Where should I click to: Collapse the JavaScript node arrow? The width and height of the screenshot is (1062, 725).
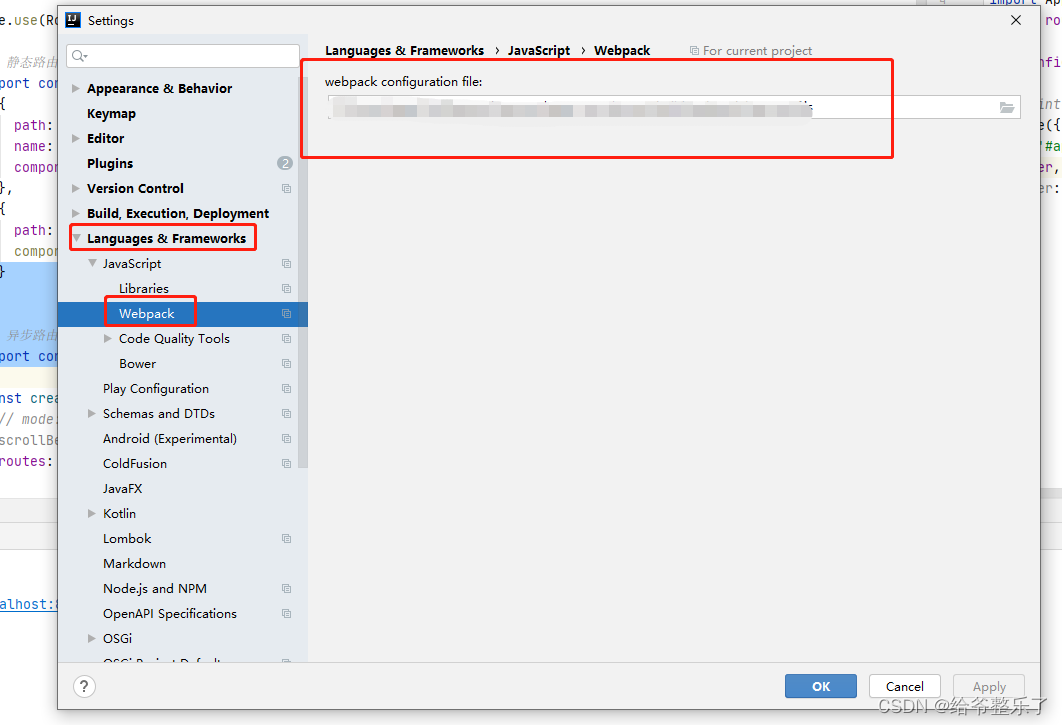coord(92,263)
